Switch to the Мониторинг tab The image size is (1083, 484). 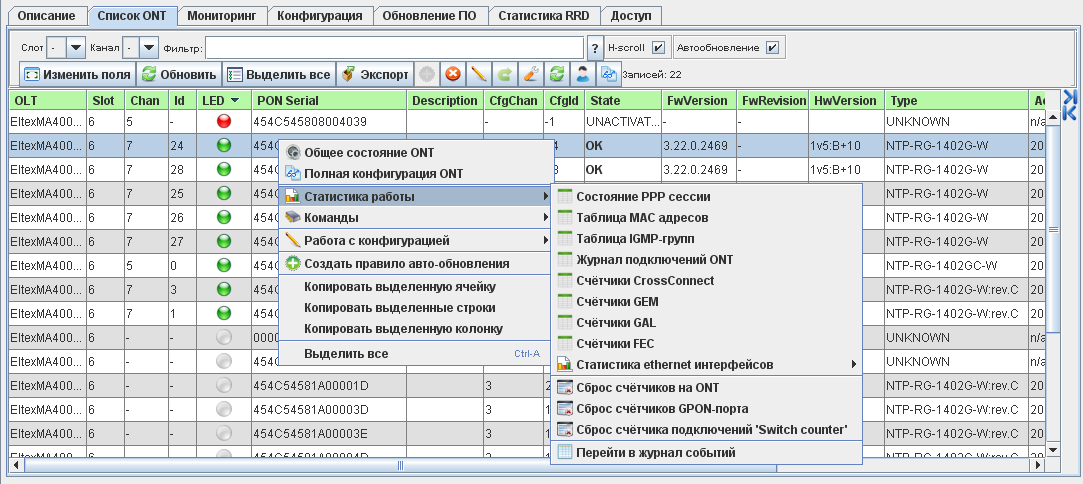click(225, 17)
